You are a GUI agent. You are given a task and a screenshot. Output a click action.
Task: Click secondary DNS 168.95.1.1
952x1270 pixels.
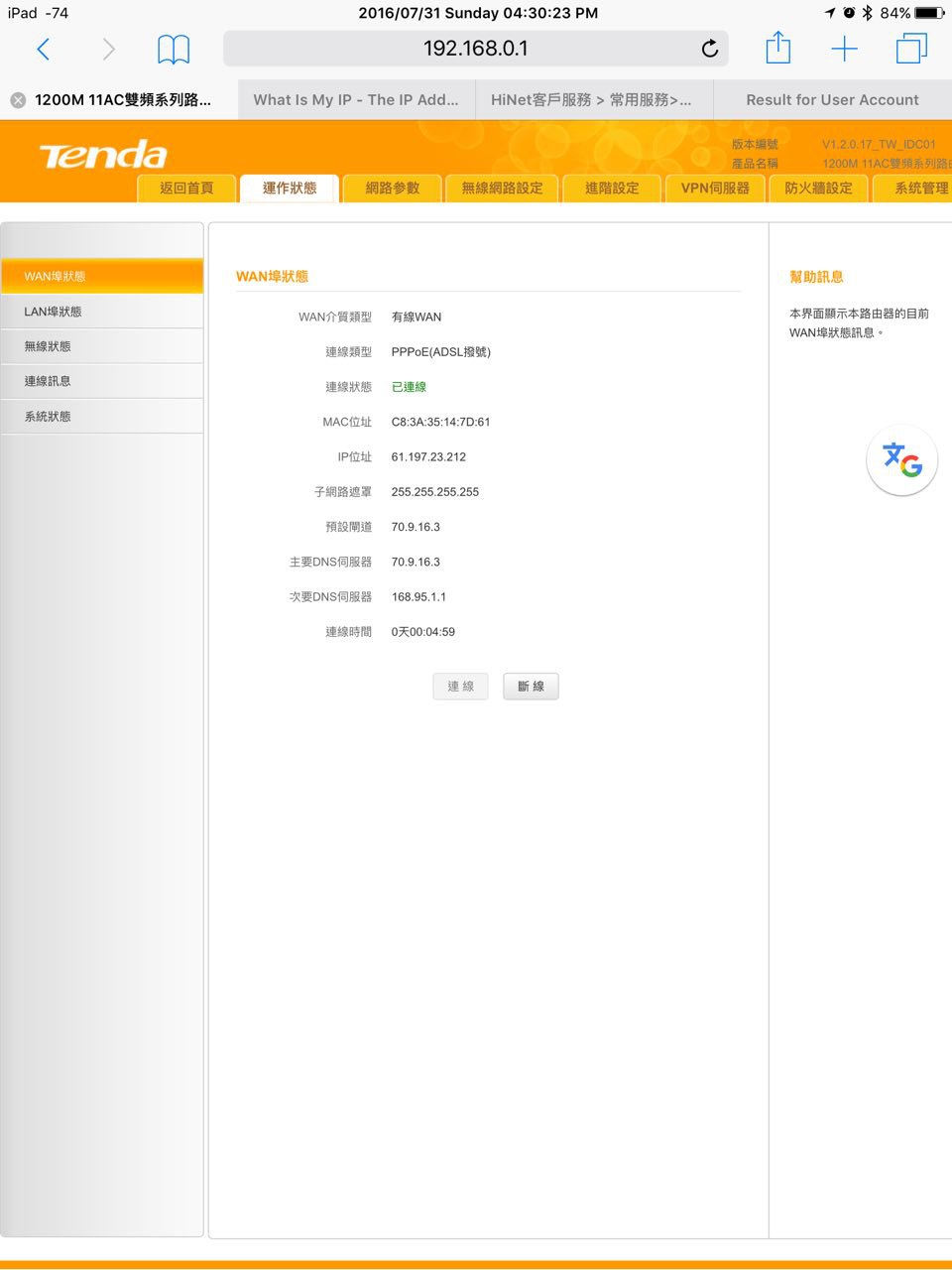418,597
